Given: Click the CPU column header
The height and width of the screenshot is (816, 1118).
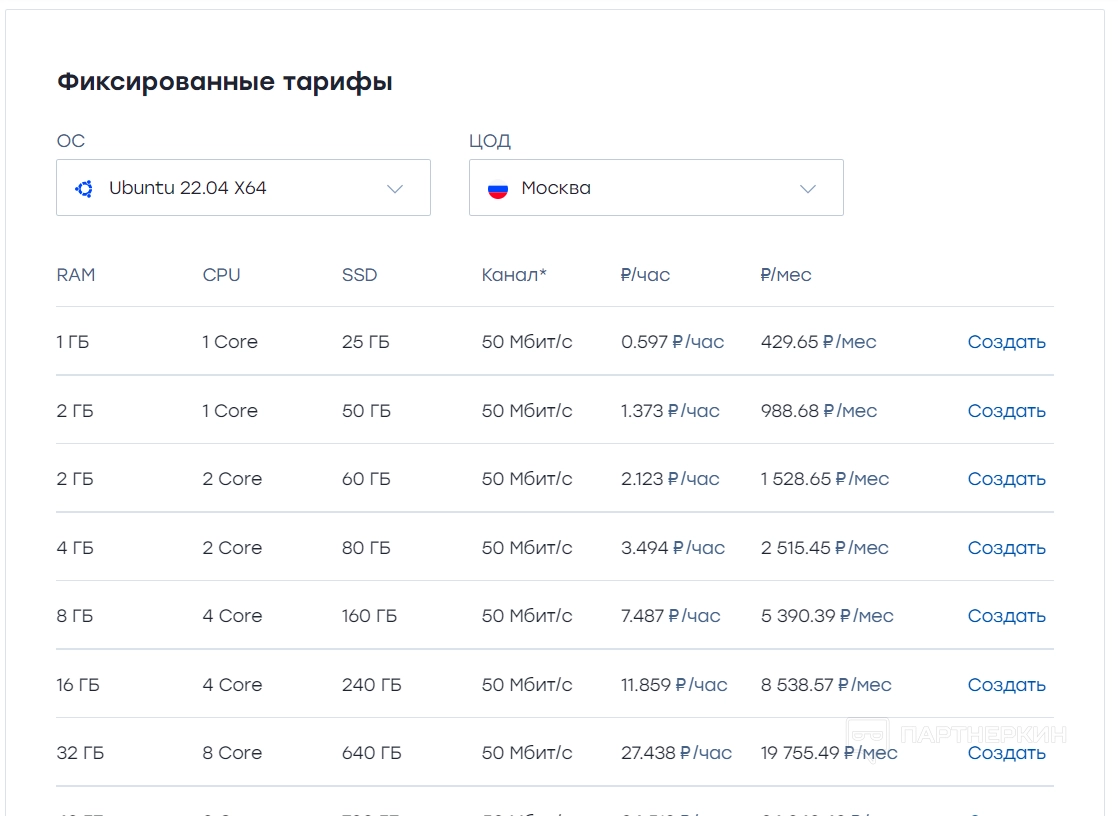Looking at the screenshot, I should 221,275.
